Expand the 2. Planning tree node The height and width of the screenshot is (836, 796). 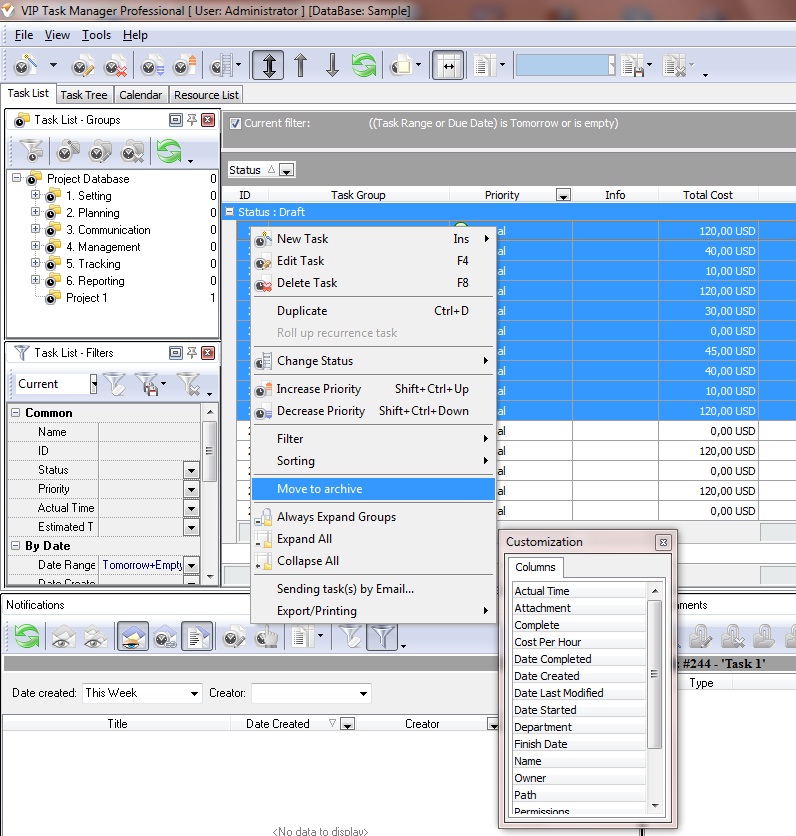pos(36,213)
